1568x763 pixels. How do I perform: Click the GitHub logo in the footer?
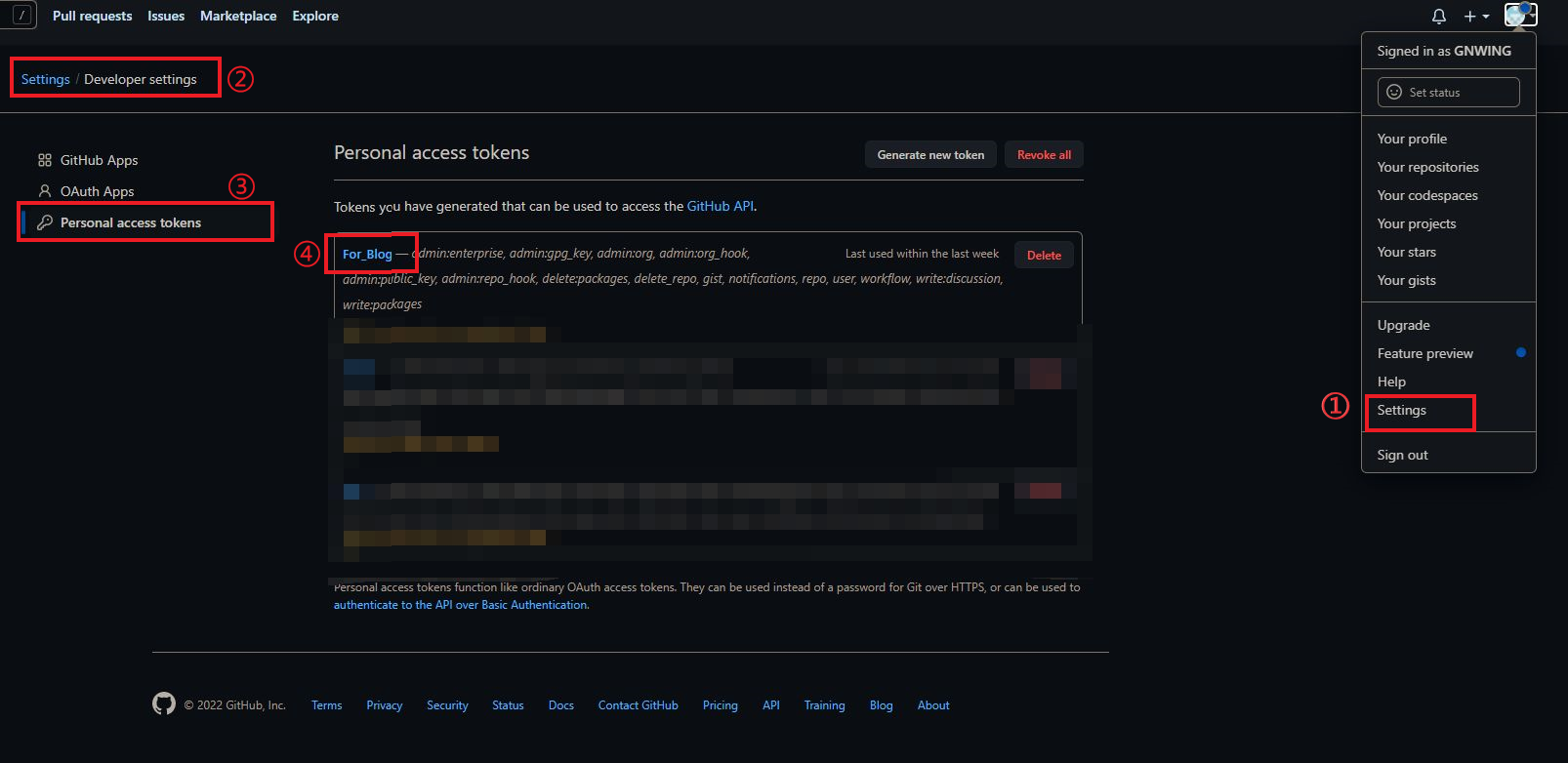[164, 703]
